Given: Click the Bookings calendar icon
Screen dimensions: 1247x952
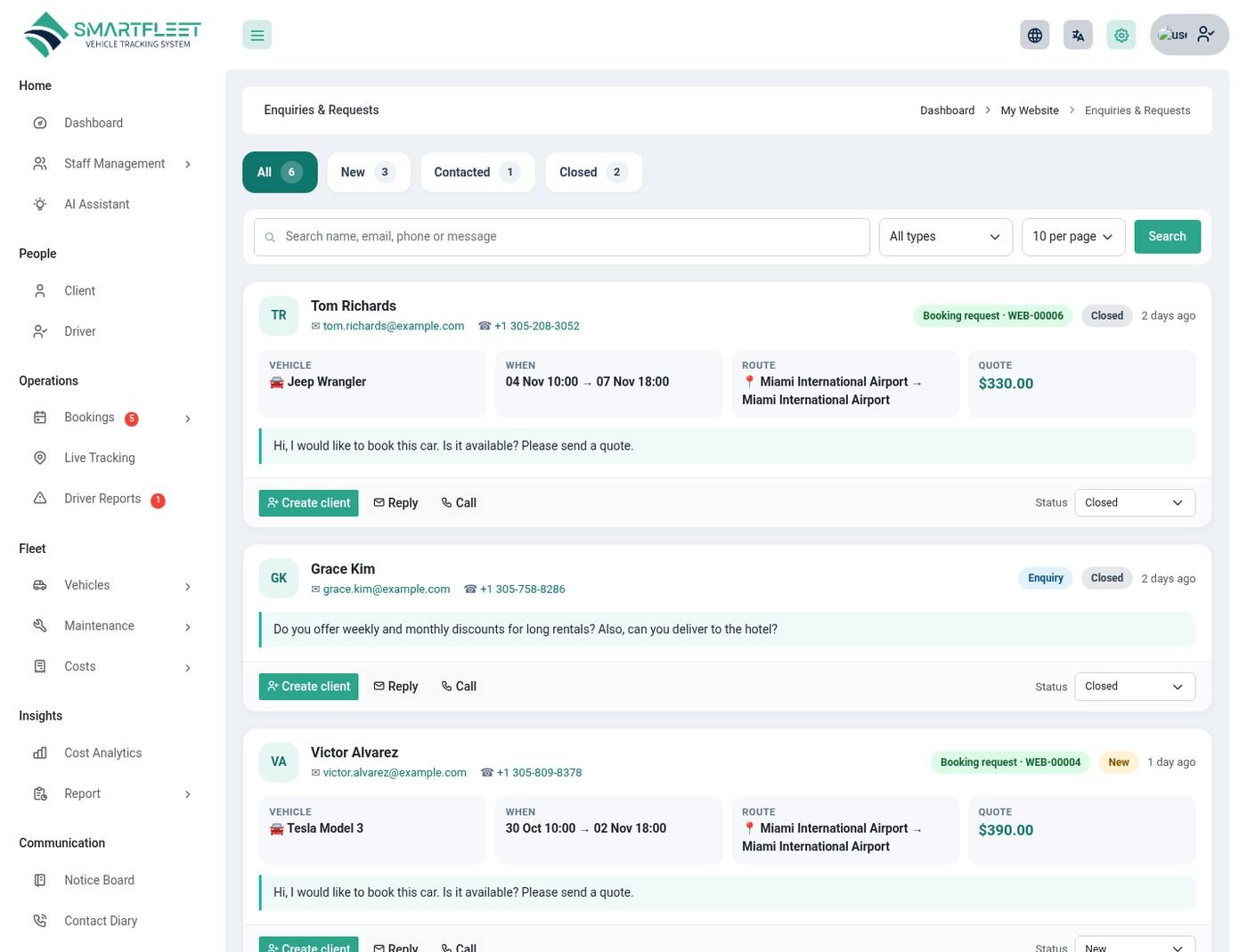Looking at the screenshot, I should pyautogui.click(x=40, y=418).
